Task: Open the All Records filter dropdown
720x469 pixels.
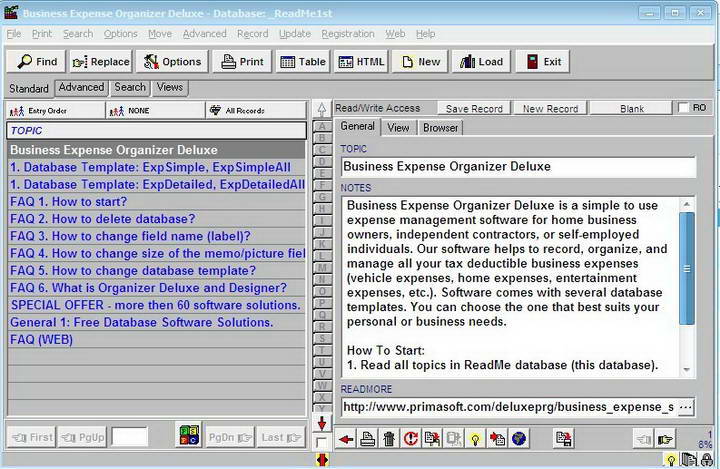Action: click(x=256, y=111)
